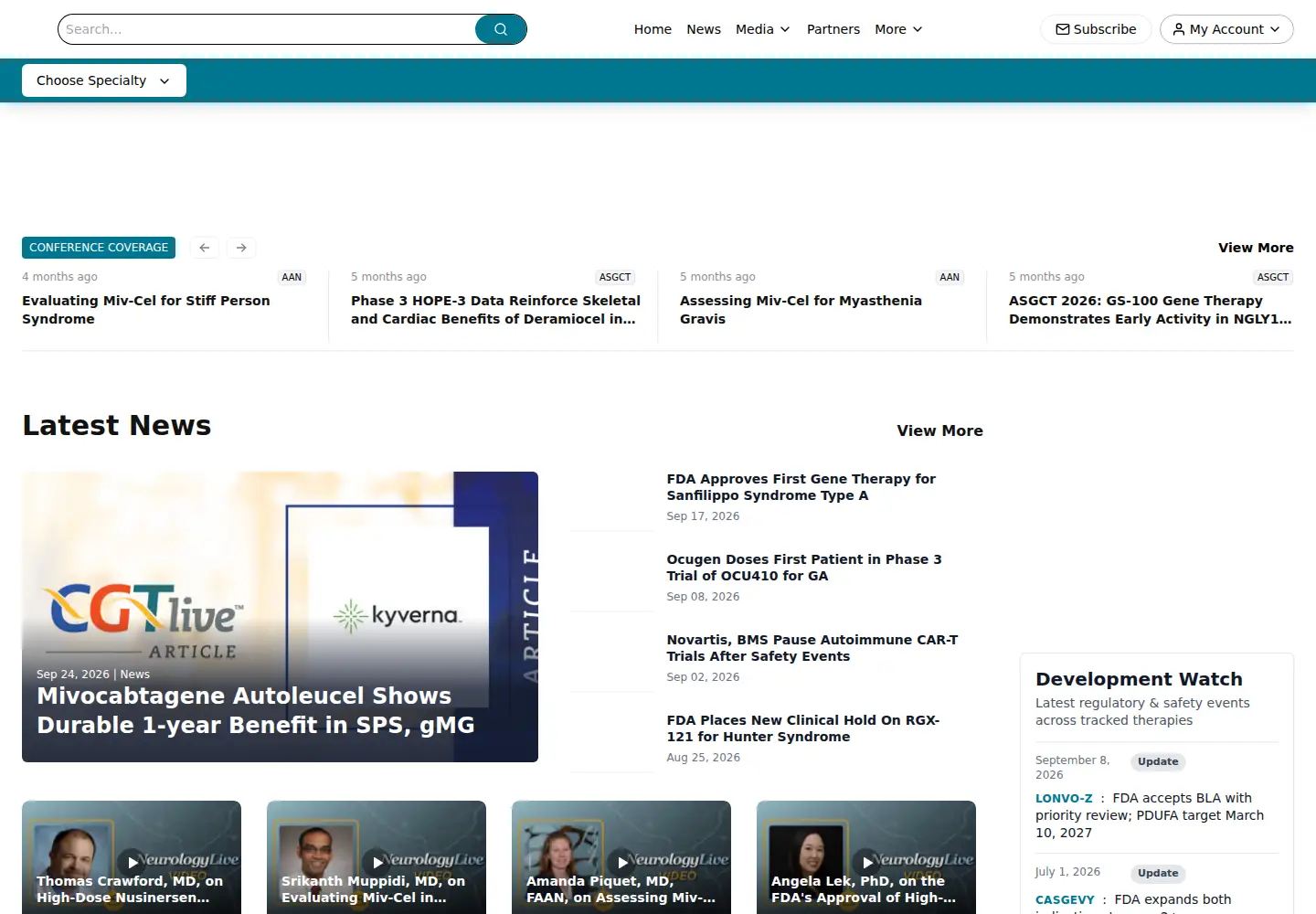Open Novartis, BMS Pause CAR-T Trials article
This screenshot has height=914, width=1316.
click(x=812, y=648)
